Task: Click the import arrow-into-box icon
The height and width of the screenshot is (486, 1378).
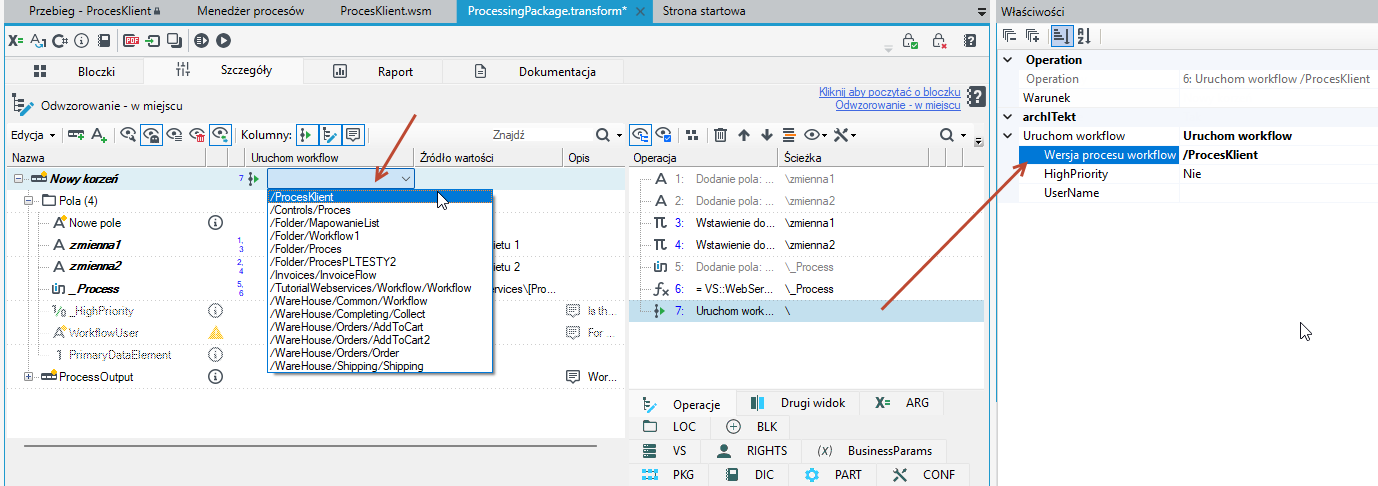Action: tap(153, 41)
